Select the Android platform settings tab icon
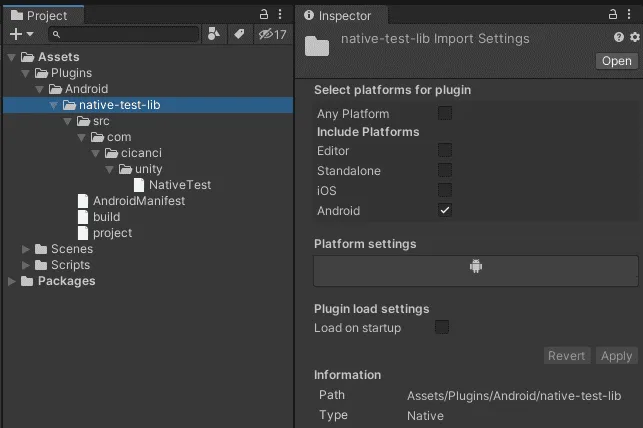The image size is (643, 428). click(476, 266)
